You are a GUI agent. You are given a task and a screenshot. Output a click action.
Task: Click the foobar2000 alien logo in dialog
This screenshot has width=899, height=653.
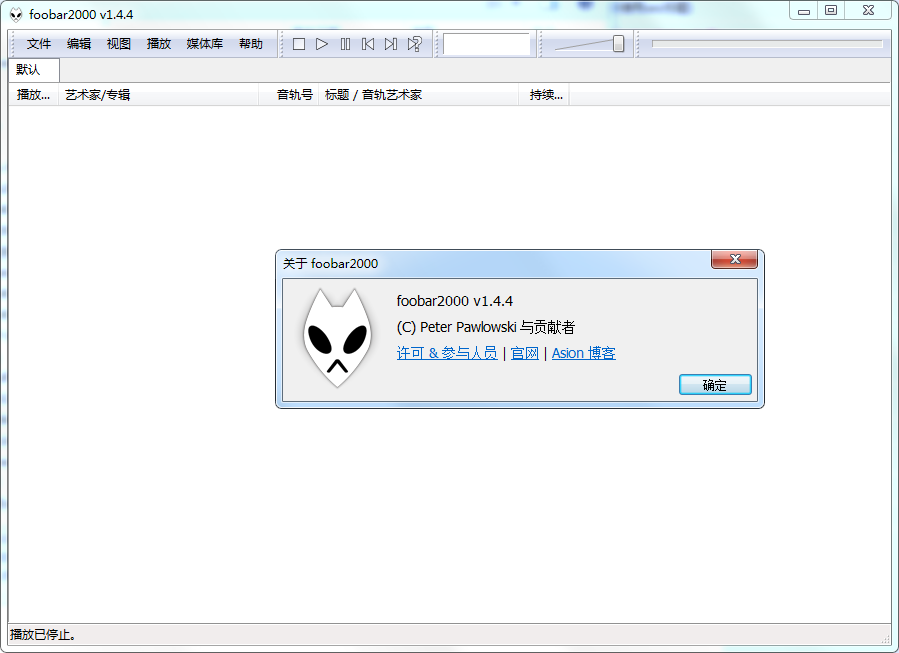(337, 338)
